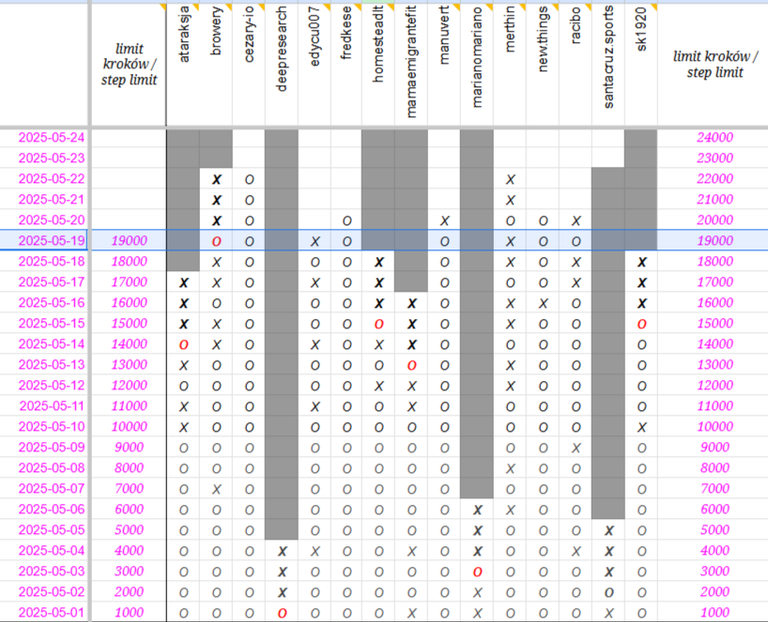Image resolution: width=768 pixels, height=622 pixels.
Task: Click the bold X in browery on 2025-05-22
Action: [x=216, y=179]
